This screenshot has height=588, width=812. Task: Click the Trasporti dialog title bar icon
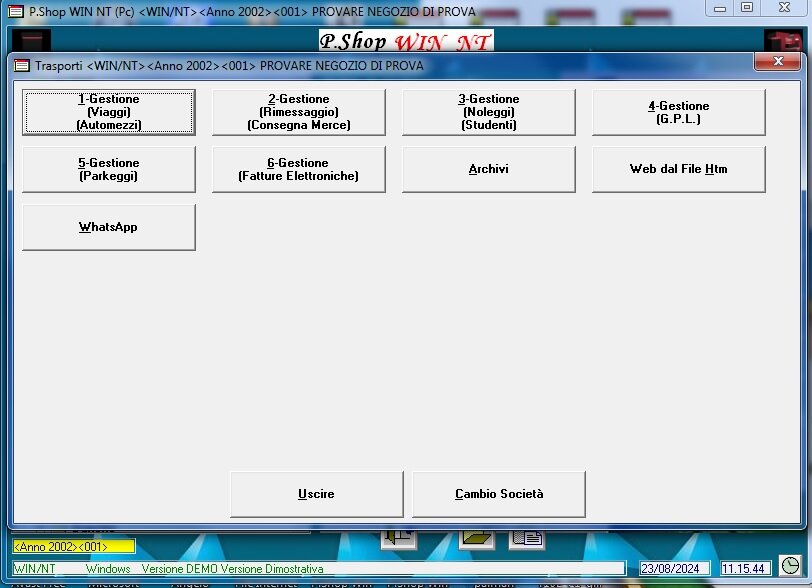(x=22, y=65)
